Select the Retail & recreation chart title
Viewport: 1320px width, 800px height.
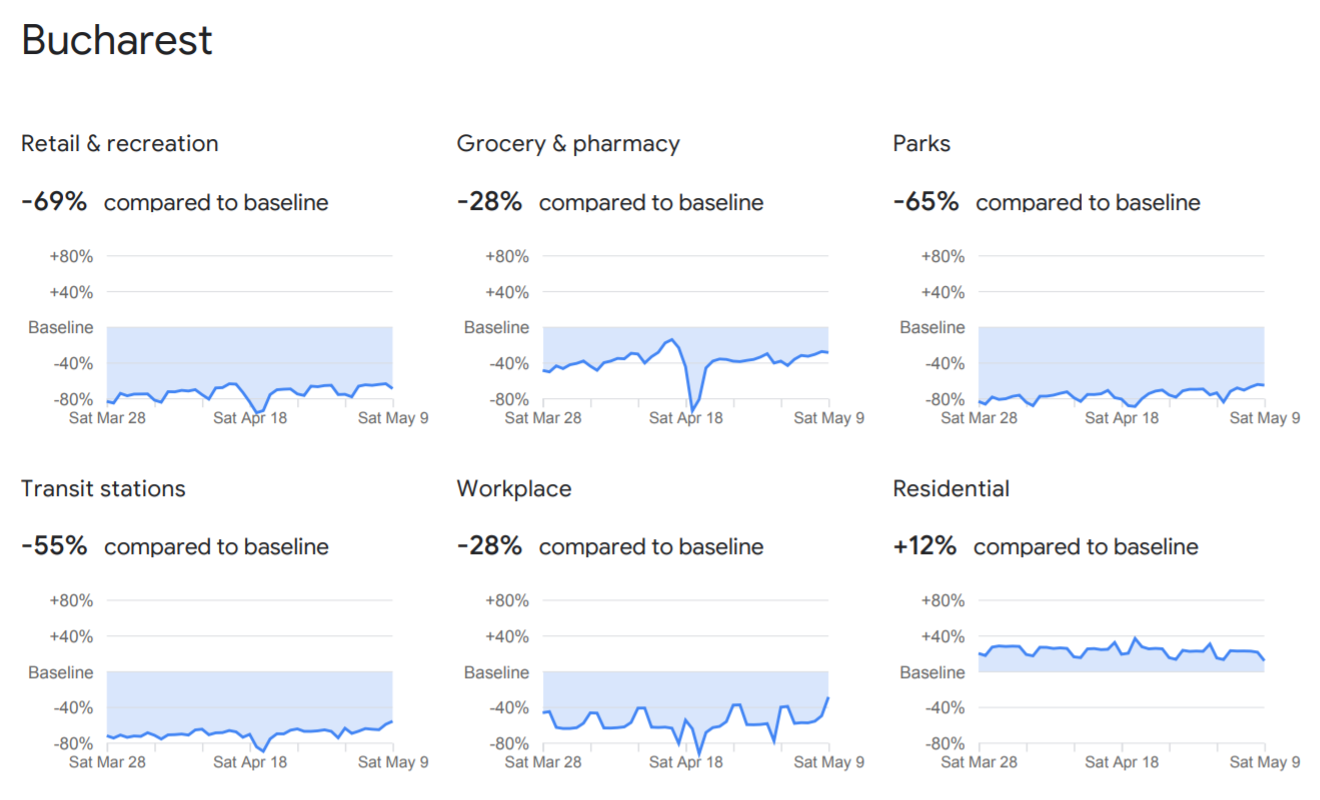click(x=120, y=143)
